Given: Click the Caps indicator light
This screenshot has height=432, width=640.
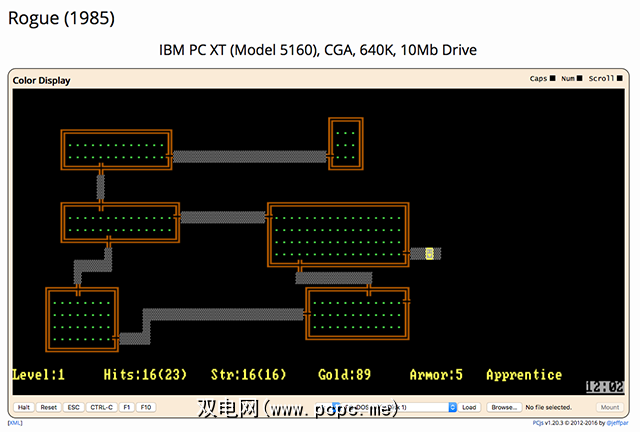Looking at the screenshot, I should click(x=553, y=78).
